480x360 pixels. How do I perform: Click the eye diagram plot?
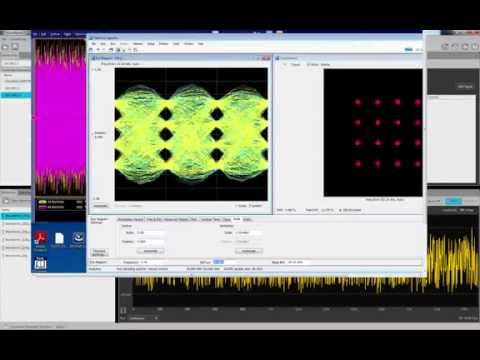[x=191, y=134]
